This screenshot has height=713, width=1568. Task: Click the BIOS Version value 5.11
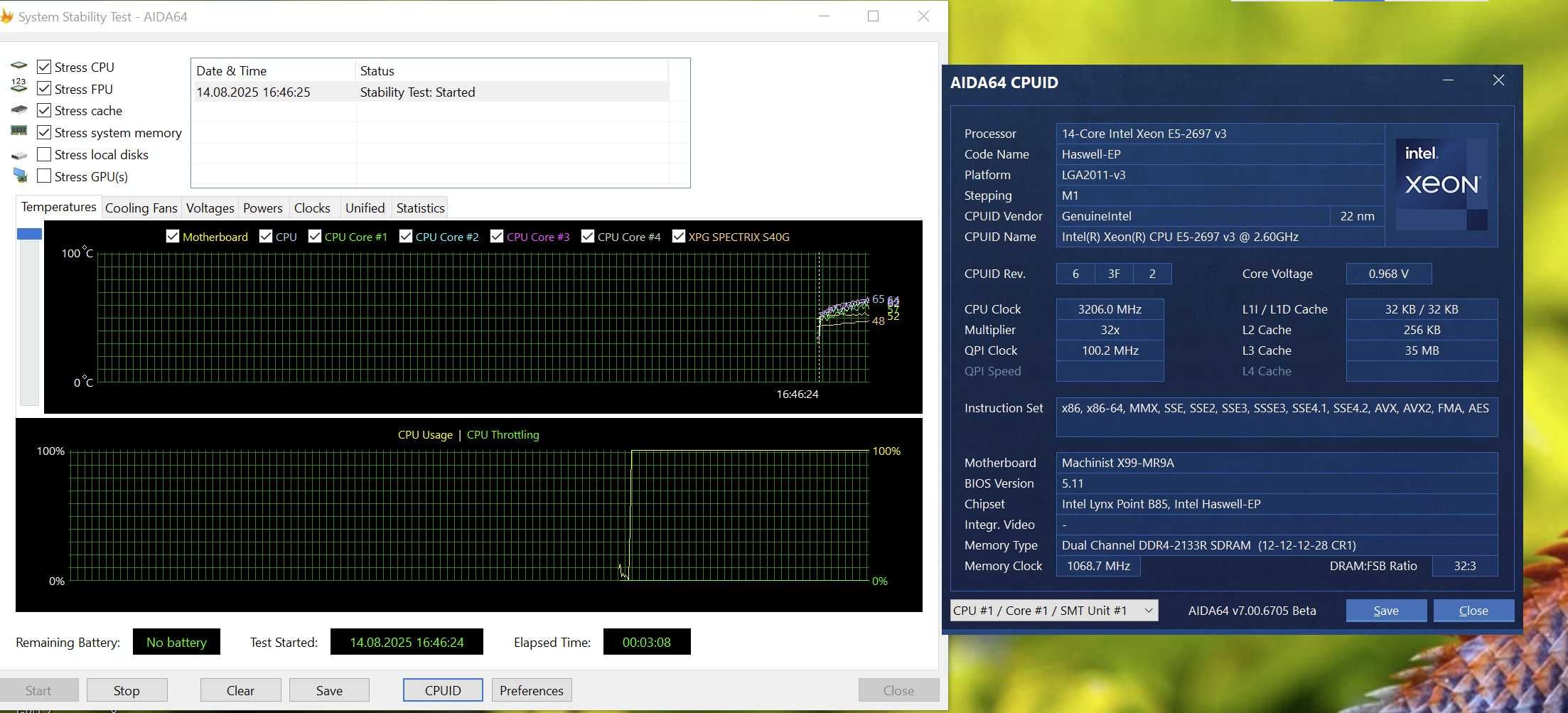(1277, 483)
